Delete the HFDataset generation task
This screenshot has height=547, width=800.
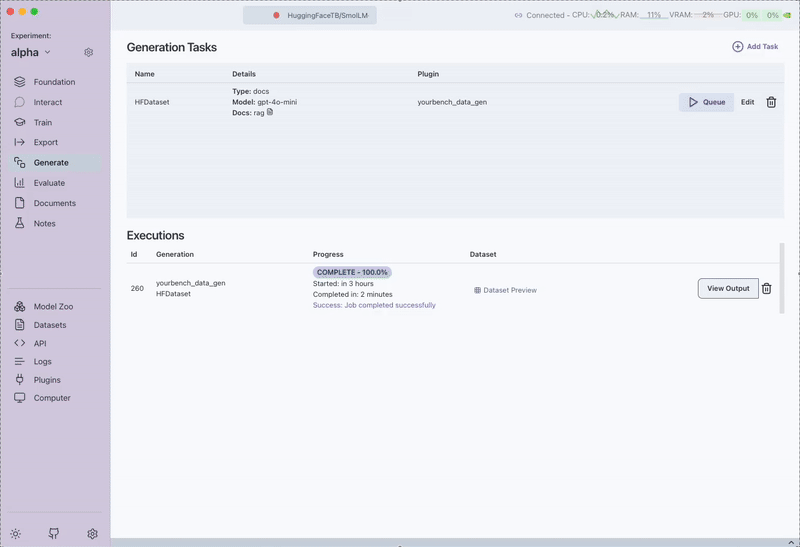[x=771, y=102]
